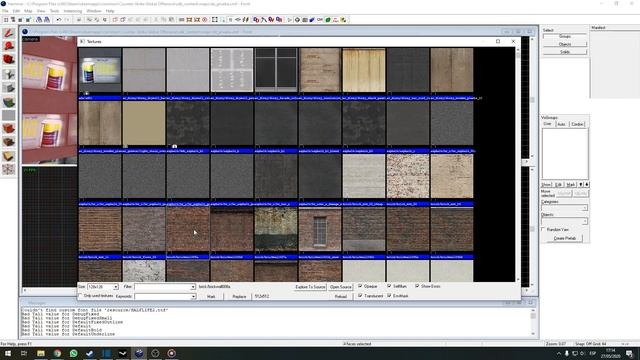
Task: Click the Mark button in texture browser
Action: (x=211, y=296)
